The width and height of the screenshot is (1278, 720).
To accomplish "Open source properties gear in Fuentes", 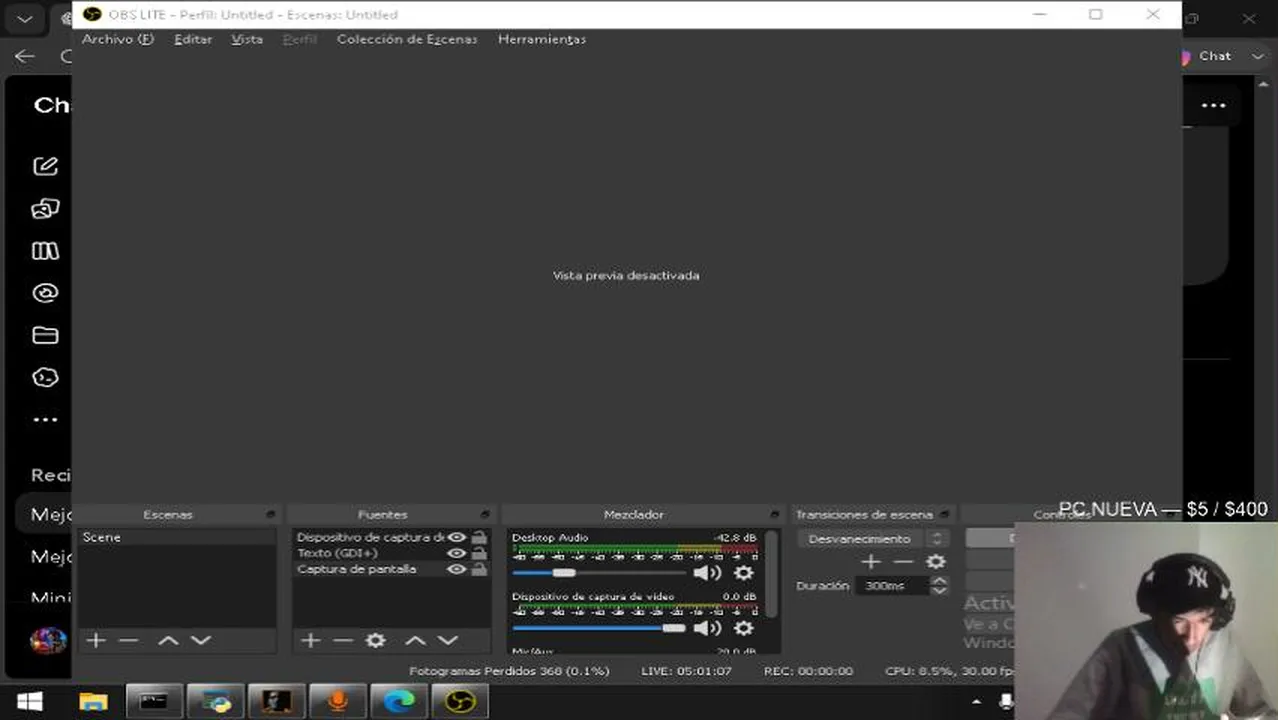I will pos(375,640).
